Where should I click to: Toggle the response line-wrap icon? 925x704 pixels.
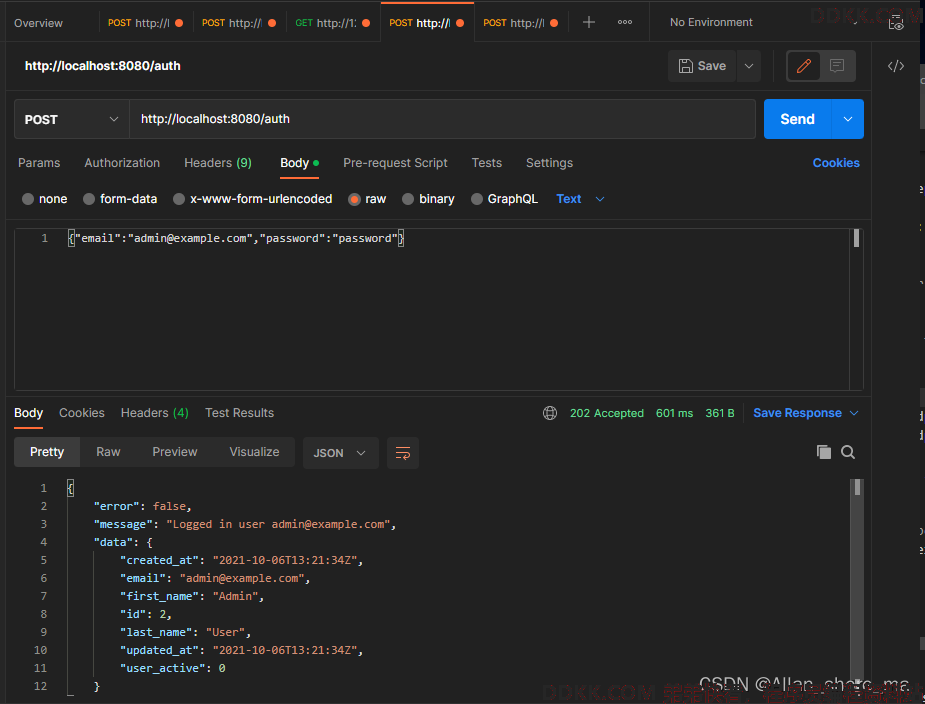tap(403, 453)
